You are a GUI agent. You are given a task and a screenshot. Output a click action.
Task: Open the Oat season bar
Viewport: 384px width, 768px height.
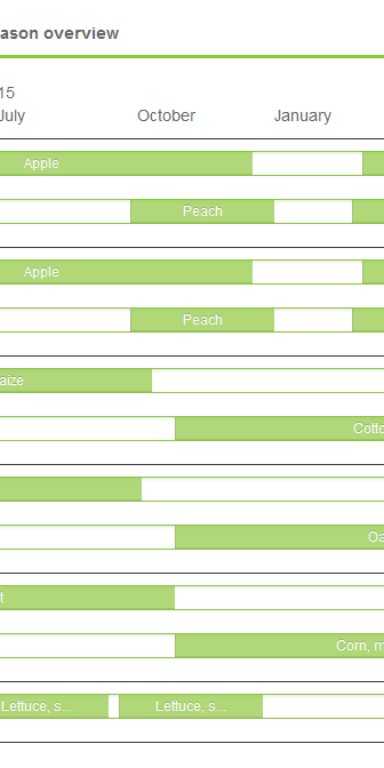point(280,537)
